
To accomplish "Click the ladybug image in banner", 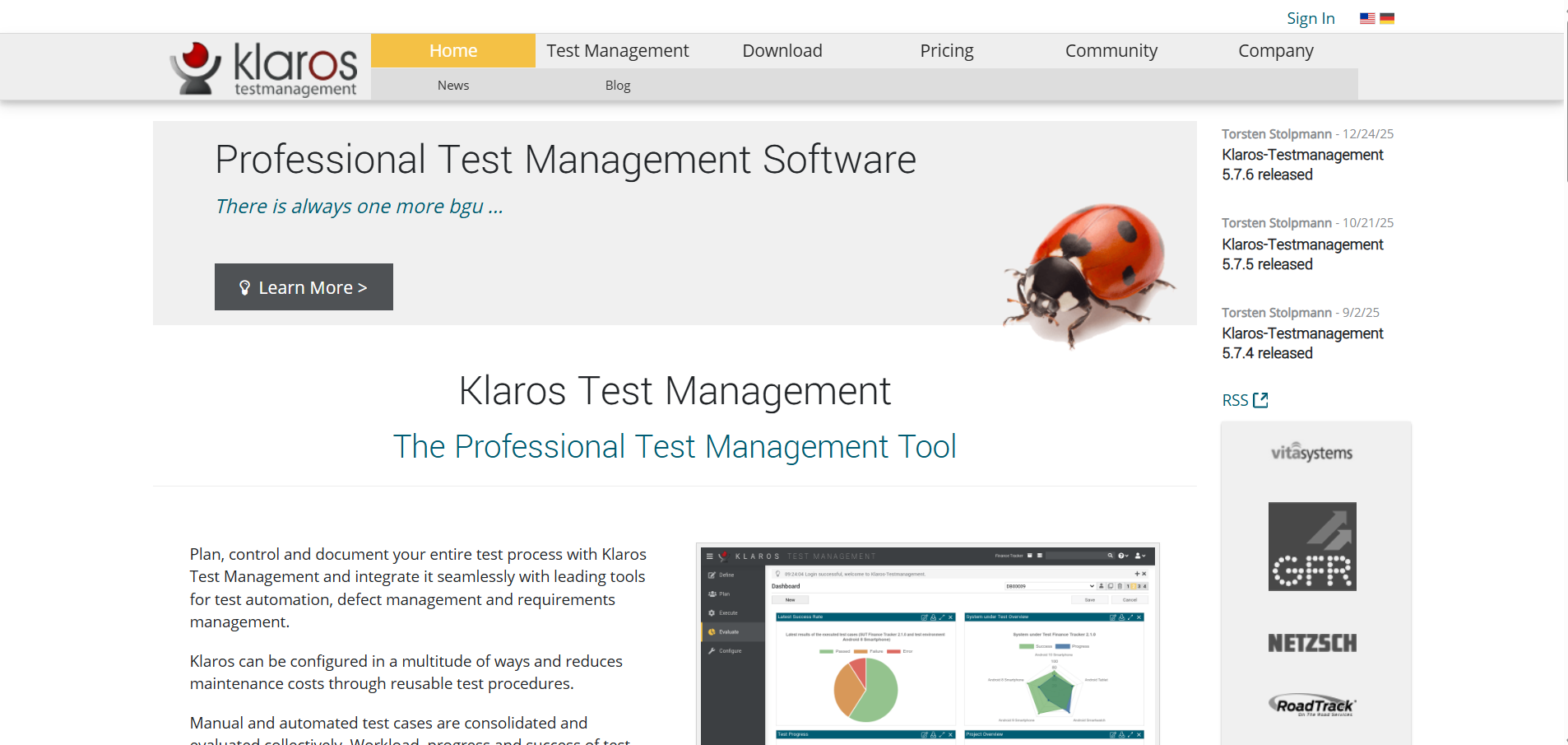I will (1090, 276).
